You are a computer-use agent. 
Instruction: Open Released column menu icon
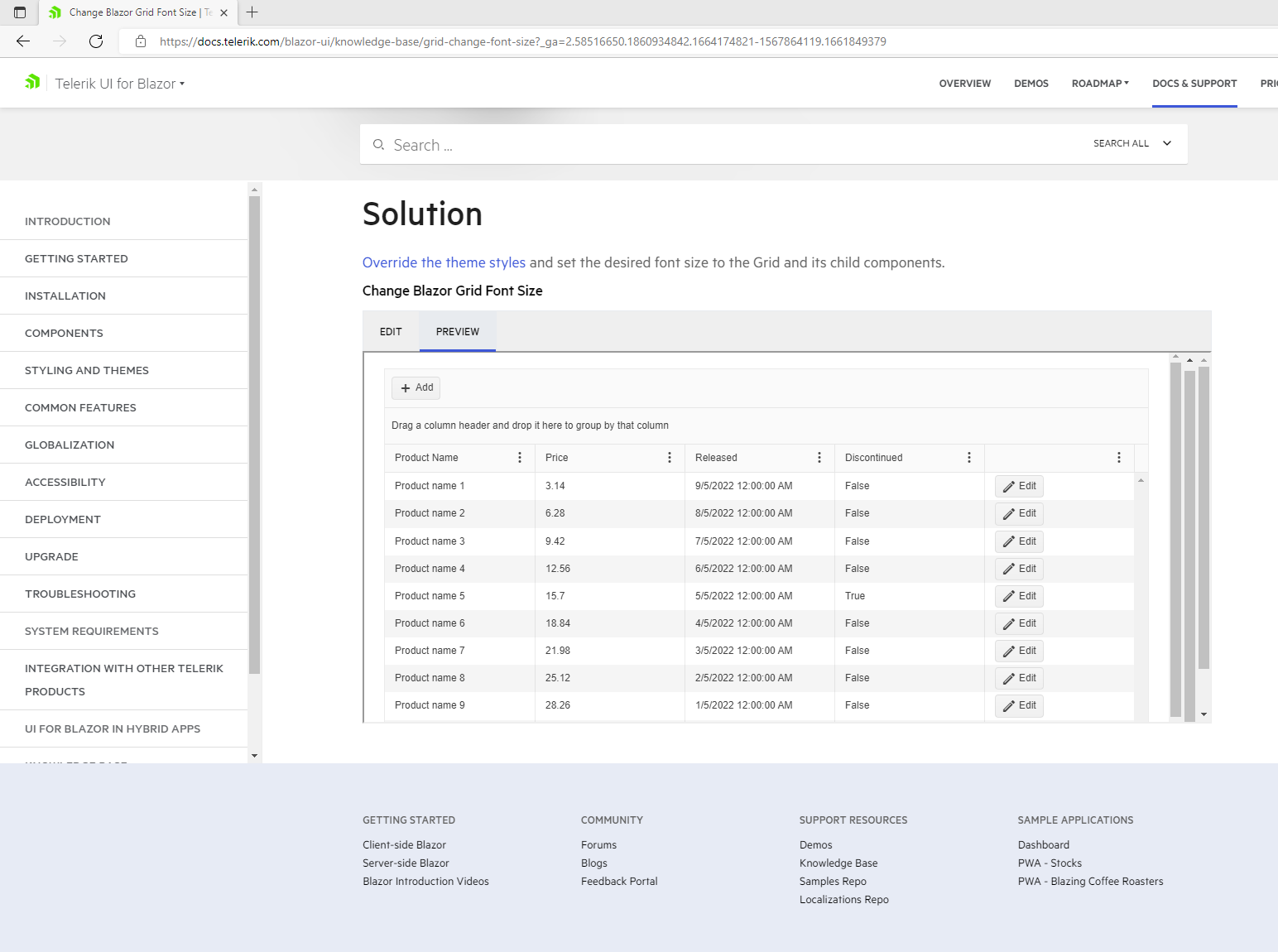[819, 458]
